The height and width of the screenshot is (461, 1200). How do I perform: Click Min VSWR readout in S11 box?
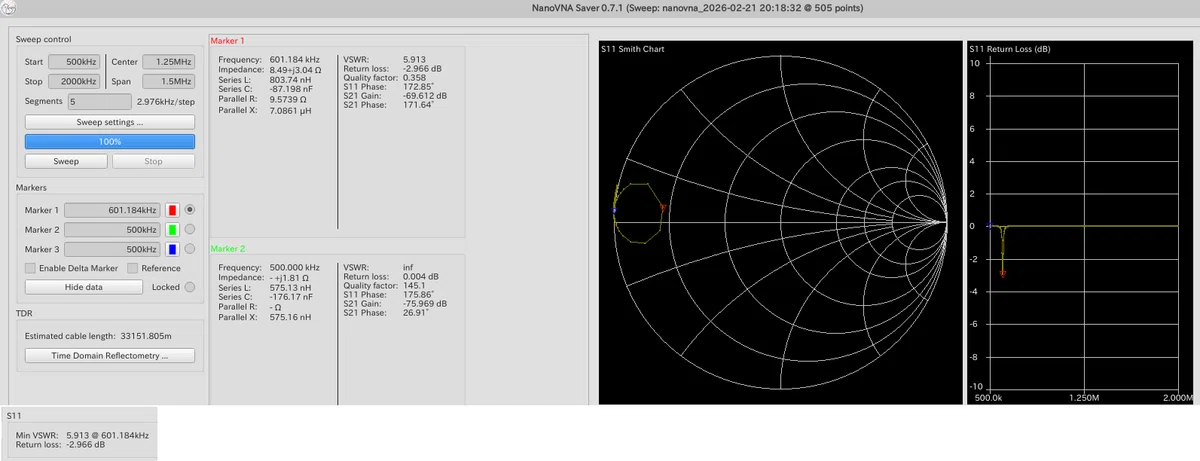pos(81,435)
